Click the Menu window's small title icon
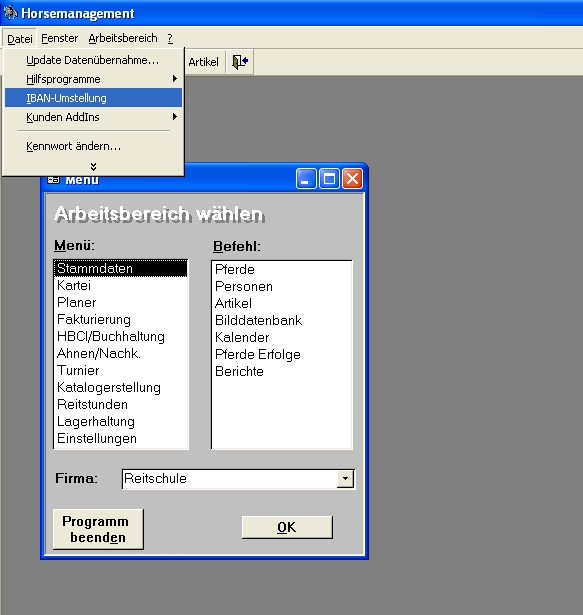Viewport: 583px width, 615px height. (x=53, y=180)
